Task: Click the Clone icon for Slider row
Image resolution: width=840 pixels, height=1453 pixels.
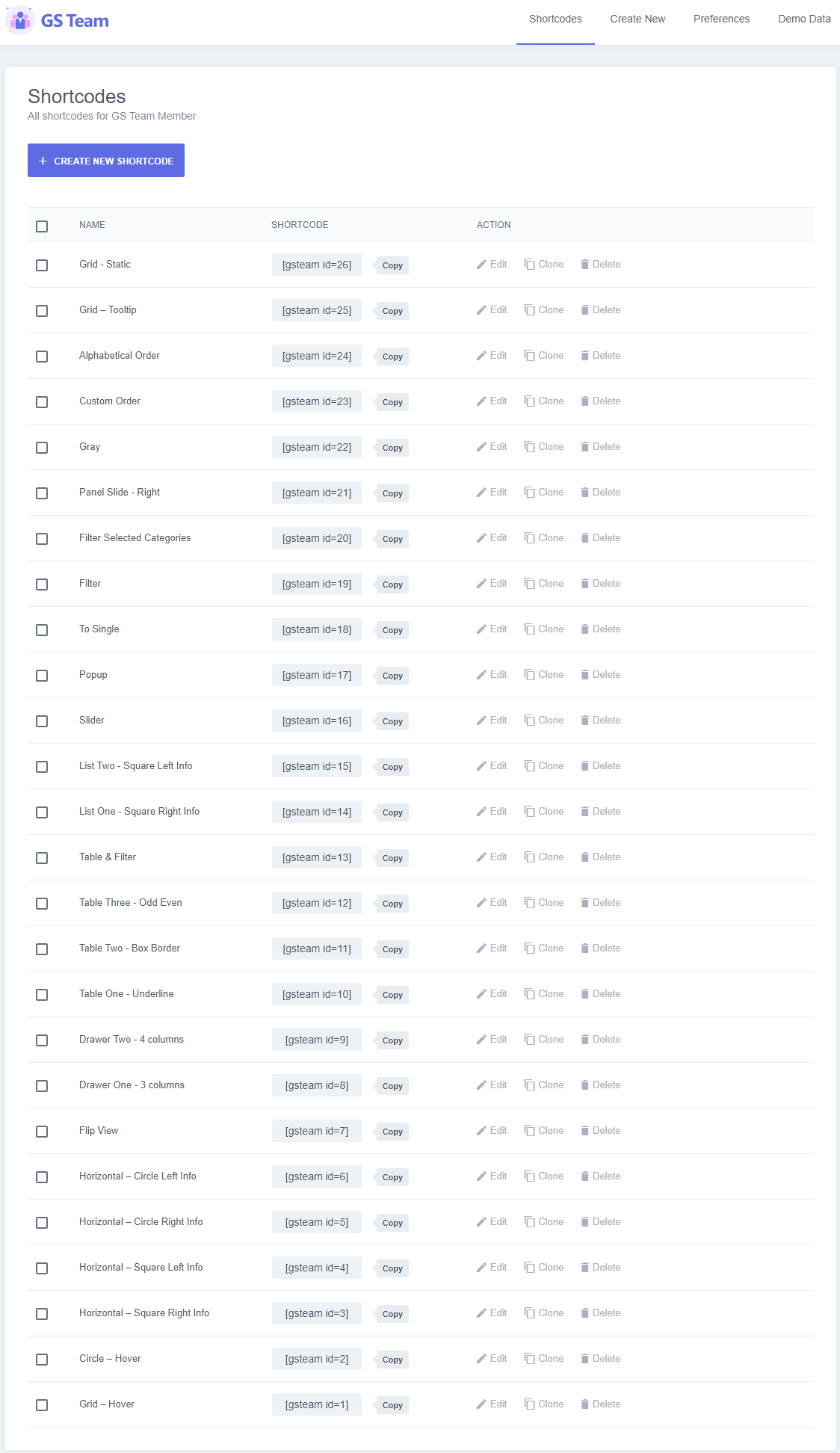Action: click(529, 721)
